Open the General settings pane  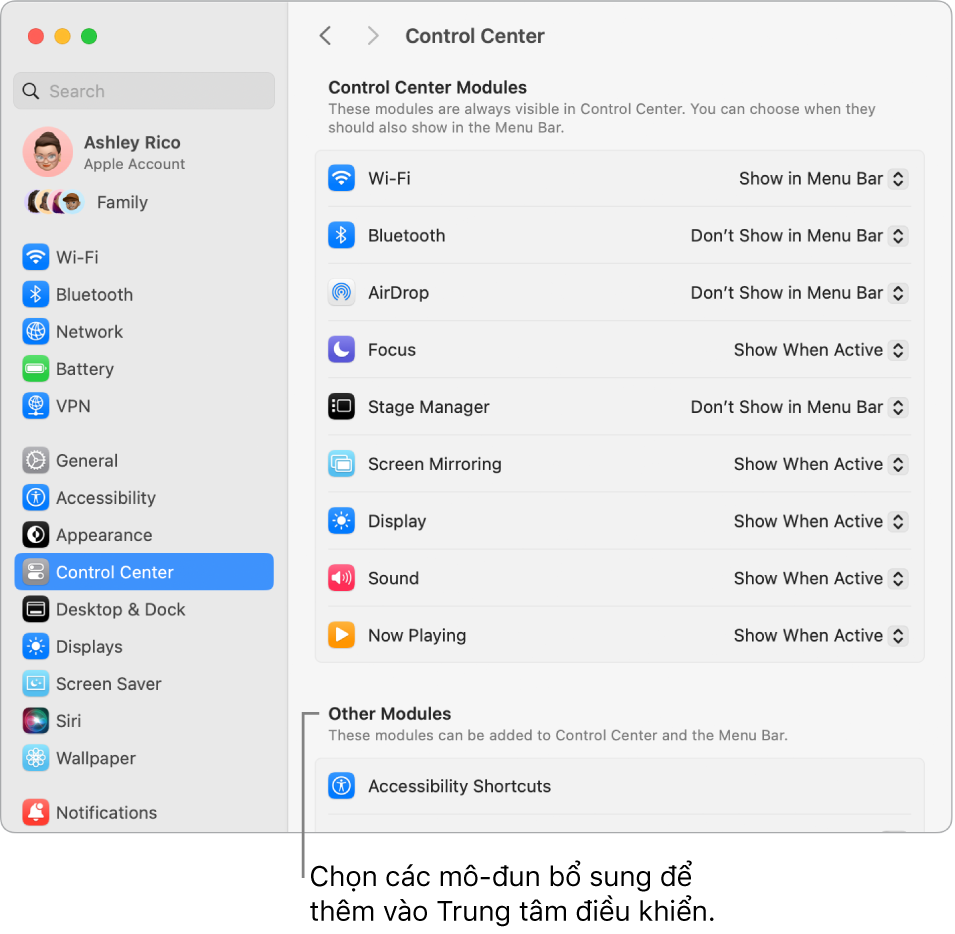coord(144,460)
